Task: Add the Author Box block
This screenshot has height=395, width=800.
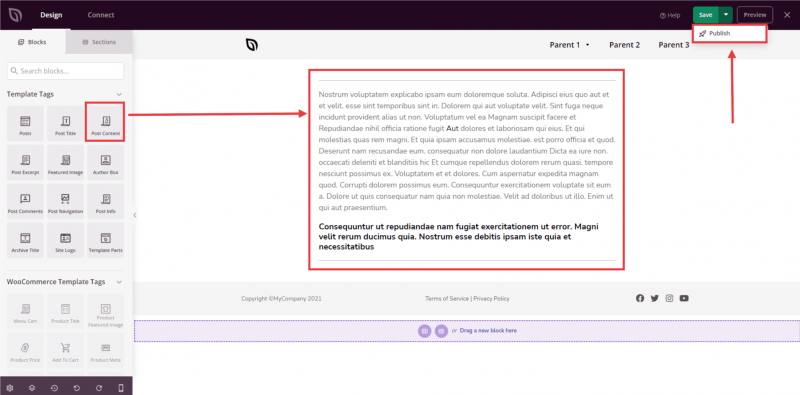Action: click(x=106, y=163)
